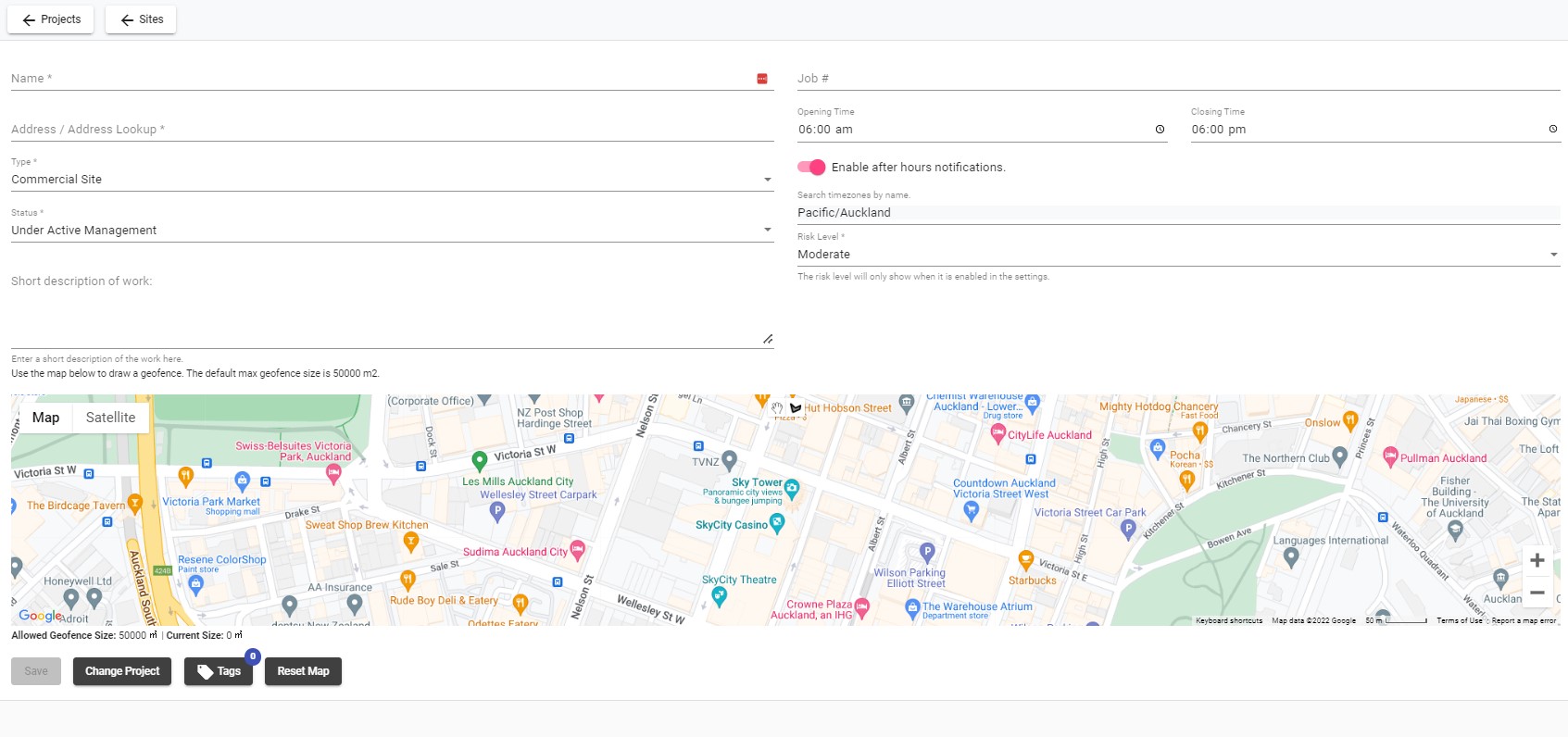Select the polygon drawing tool on map
Screen dimensions: 1568x737
796,408
